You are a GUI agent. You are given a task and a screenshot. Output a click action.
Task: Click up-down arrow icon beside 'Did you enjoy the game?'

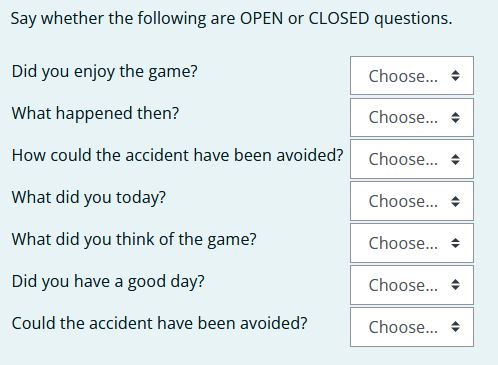456,76
